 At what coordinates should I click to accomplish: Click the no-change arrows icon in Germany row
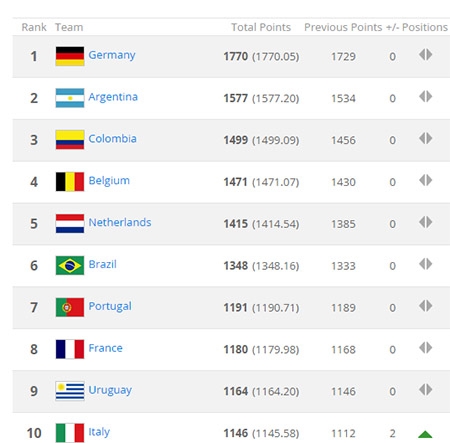point(426,54)
